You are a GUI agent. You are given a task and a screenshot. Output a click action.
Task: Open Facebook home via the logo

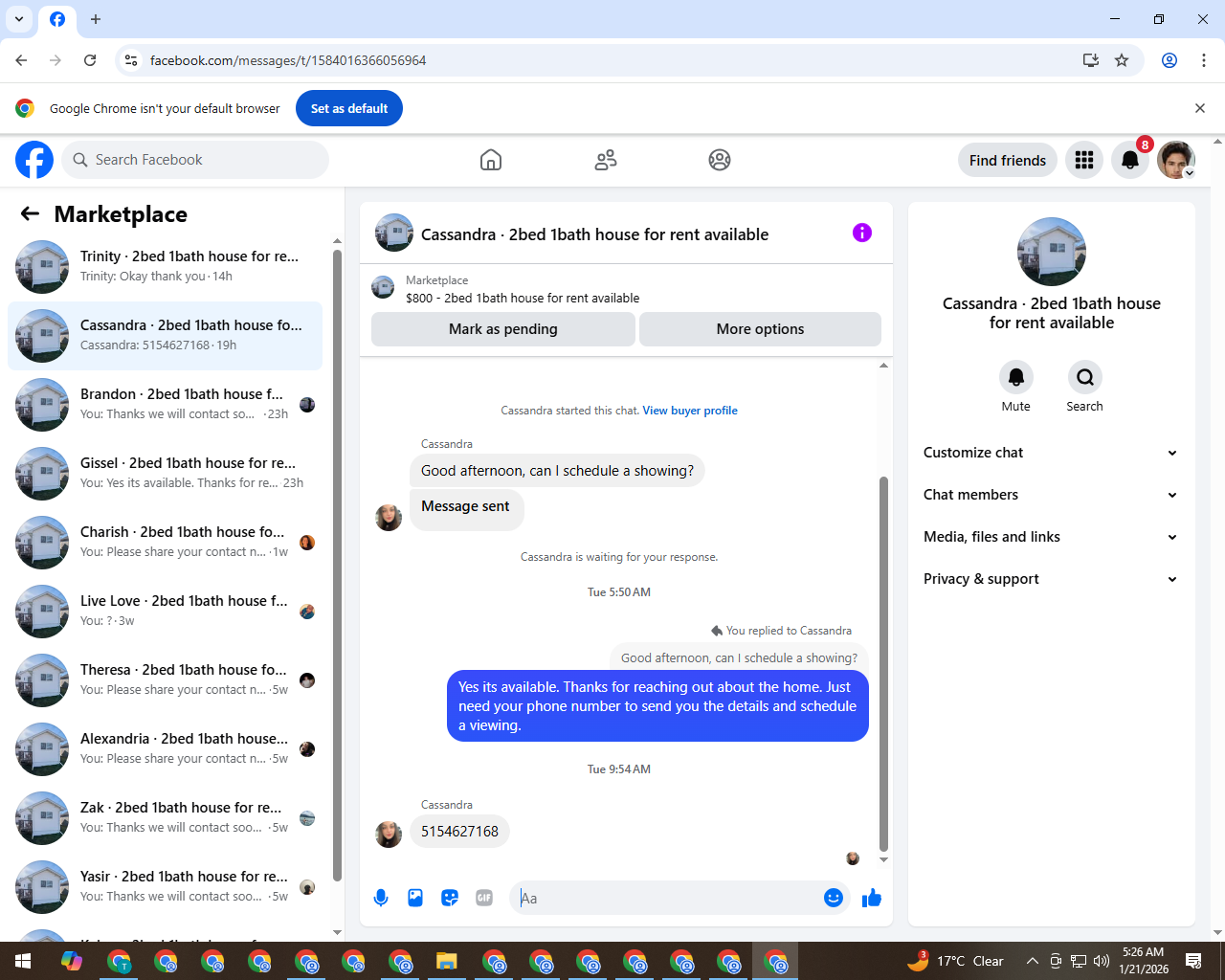click(x=34, y=160)
